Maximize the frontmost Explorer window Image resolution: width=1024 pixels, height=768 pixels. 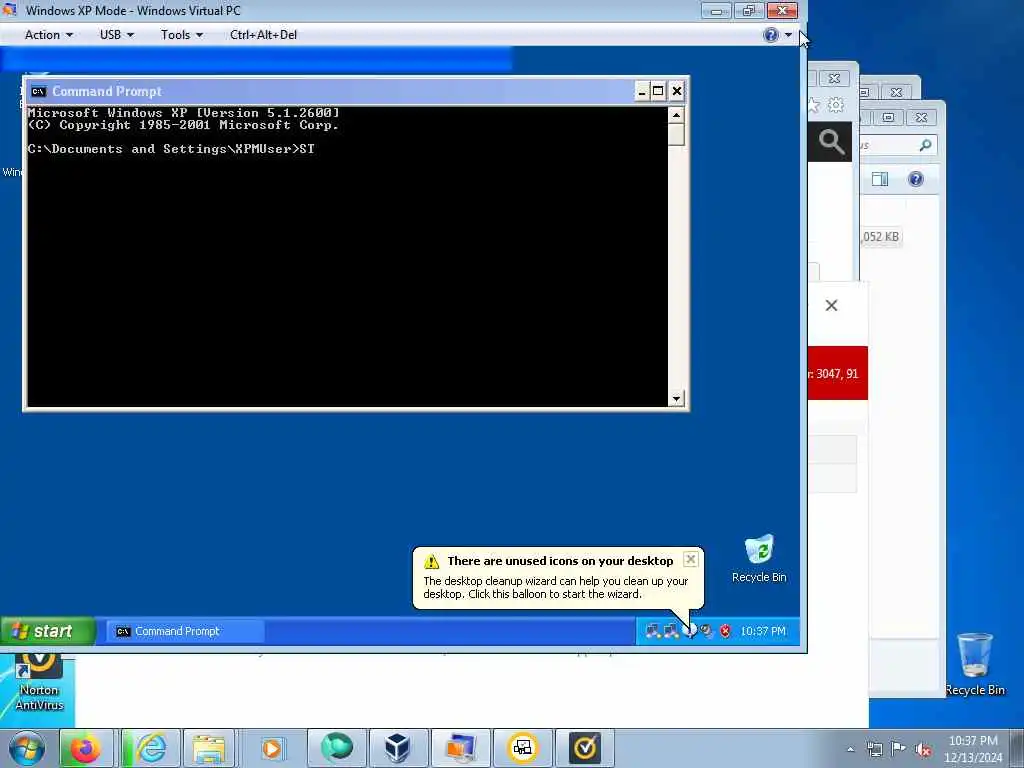click(x=888, y=118)
